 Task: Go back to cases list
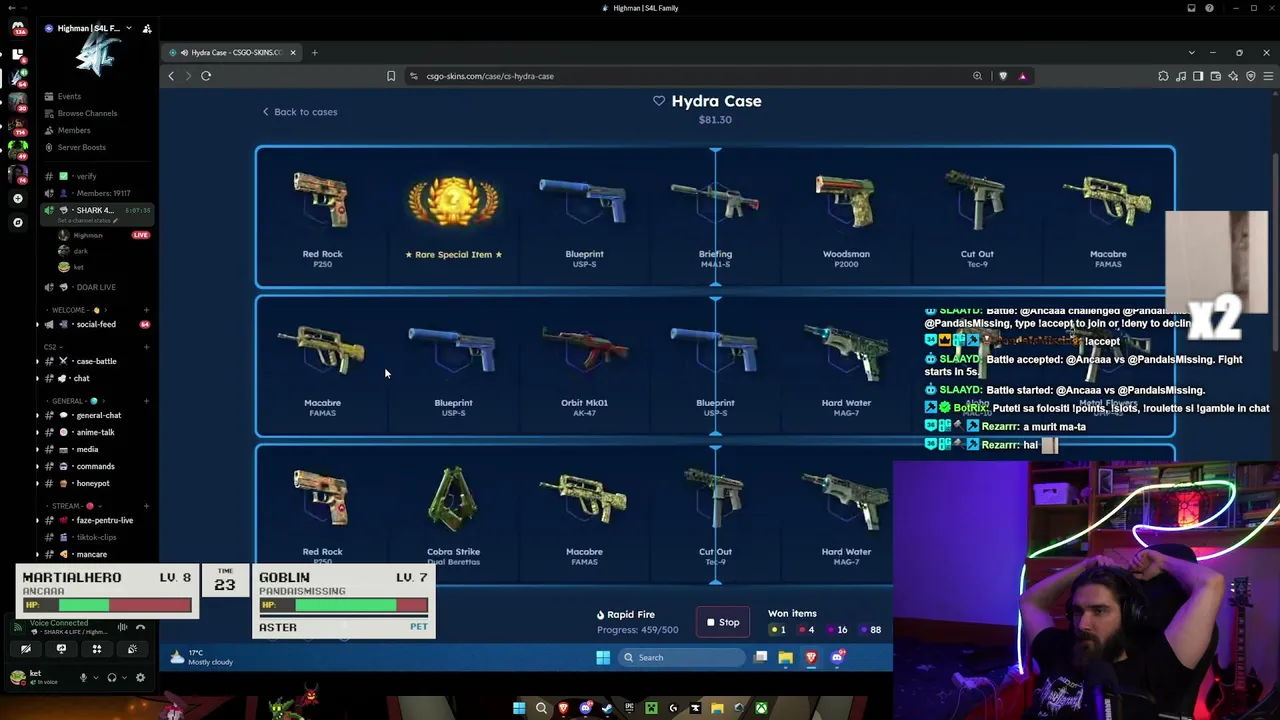pyautogui.click(x=300, y=112)
